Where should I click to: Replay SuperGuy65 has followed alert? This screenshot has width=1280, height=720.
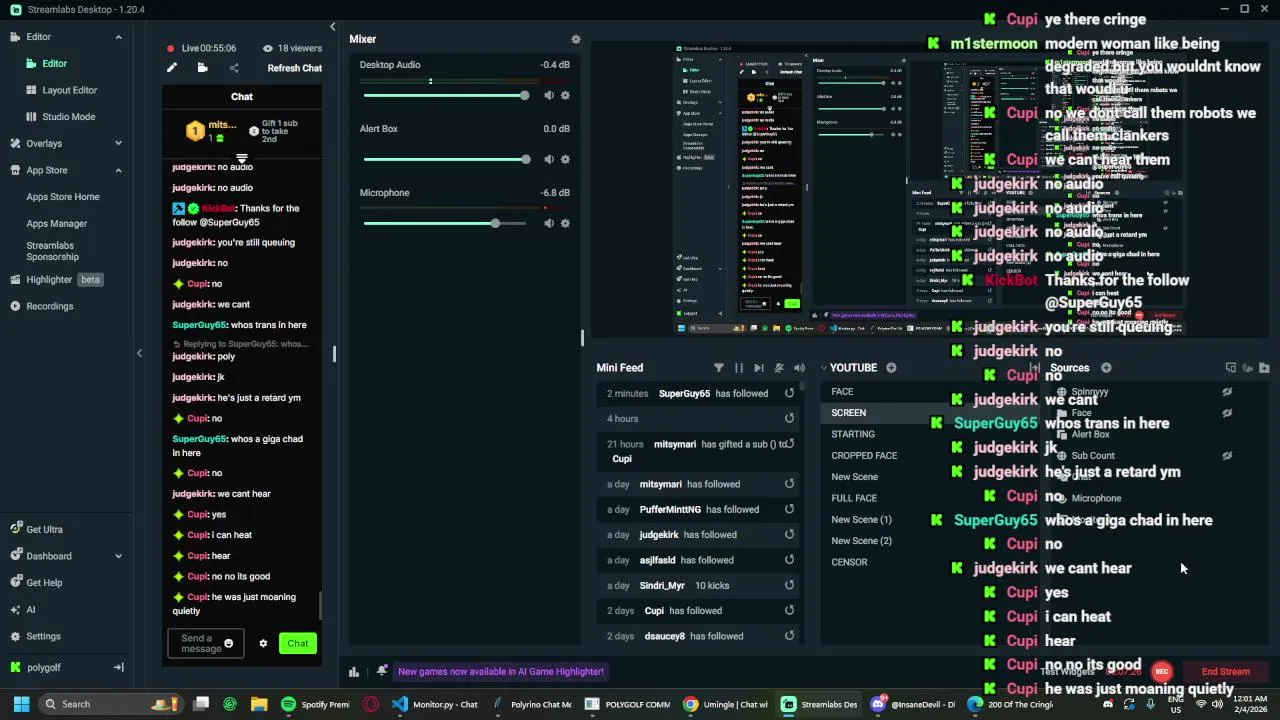(x=789, y=393)
